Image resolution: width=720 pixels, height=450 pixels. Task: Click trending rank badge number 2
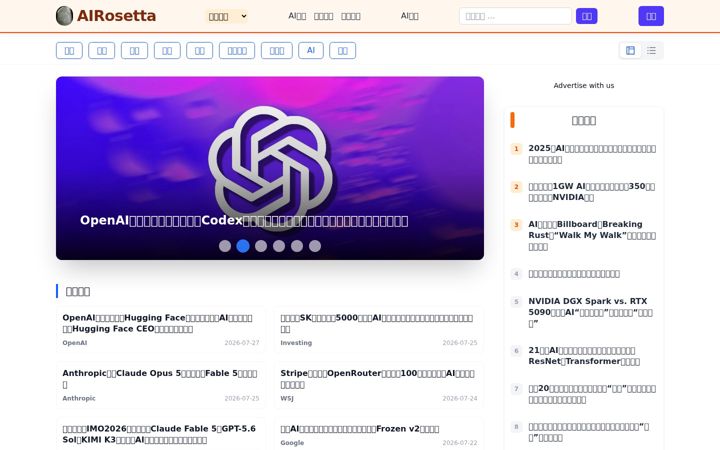(516, 186)
